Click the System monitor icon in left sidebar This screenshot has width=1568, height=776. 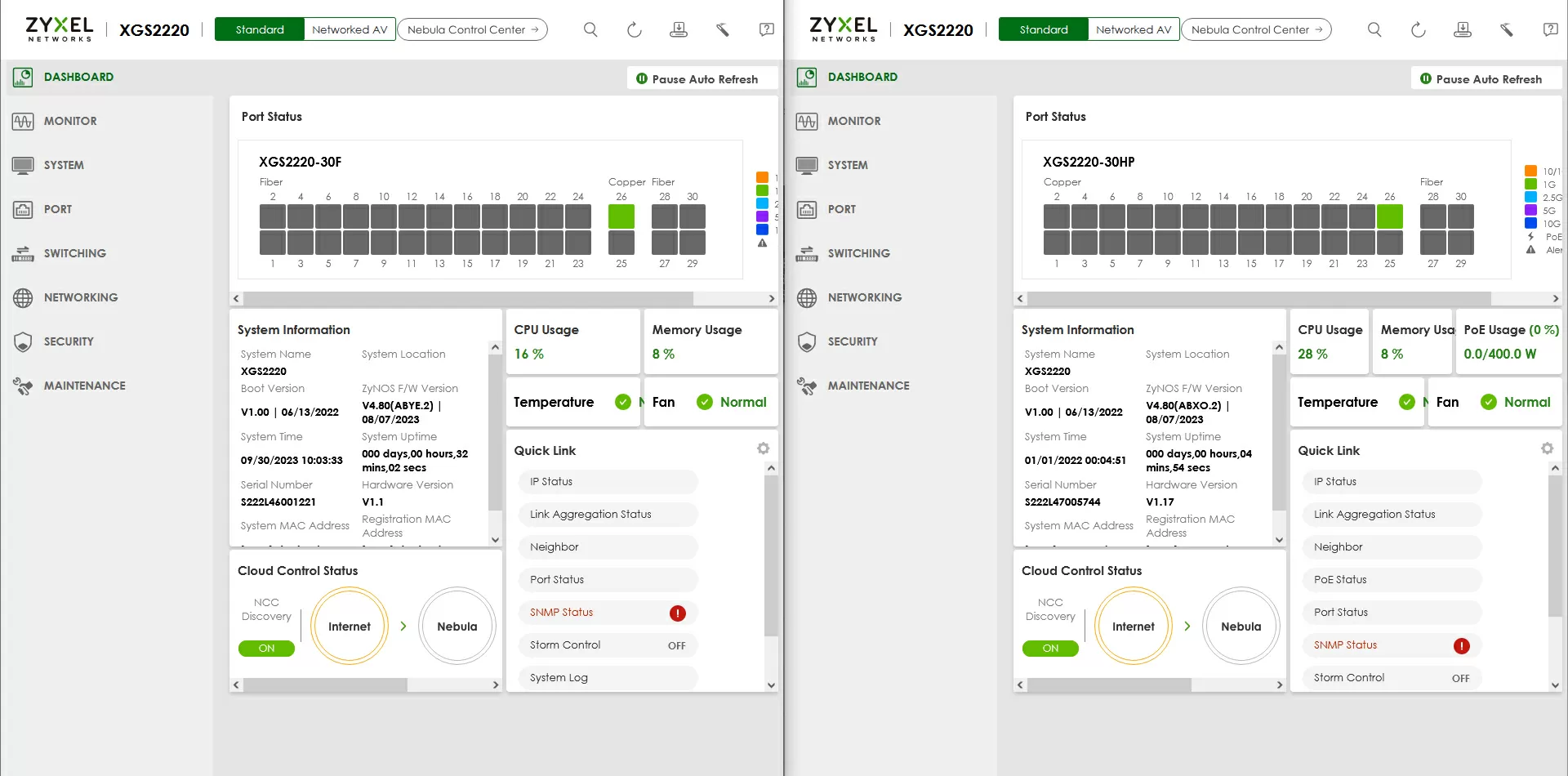point(23,166)
